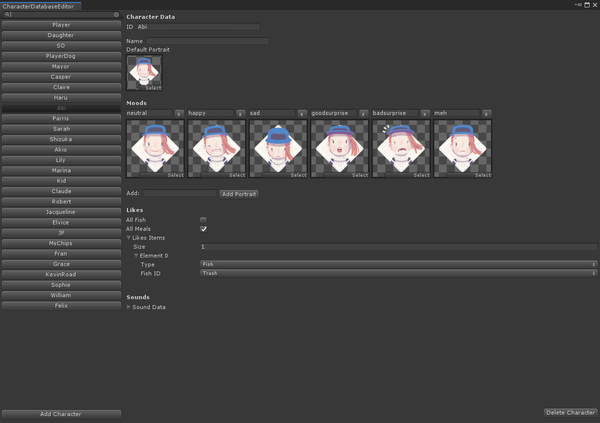Viewport: 600px width, 423px height.
Task: Collapse the Likes Items foldout
Action: [129, 238]
